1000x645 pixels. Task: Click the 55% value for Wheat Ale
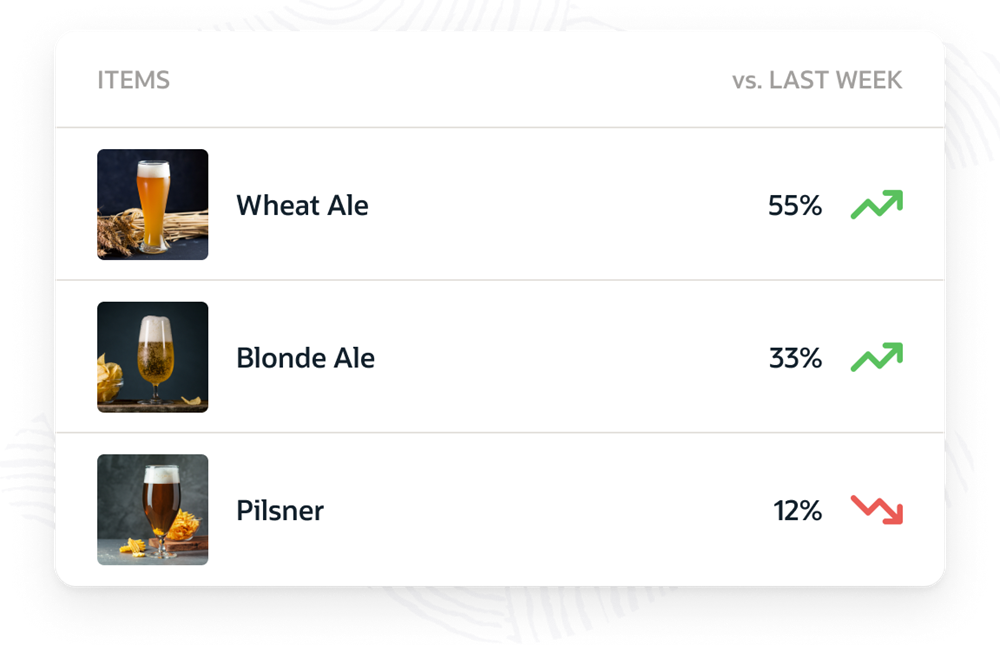(x=795, y=205)
